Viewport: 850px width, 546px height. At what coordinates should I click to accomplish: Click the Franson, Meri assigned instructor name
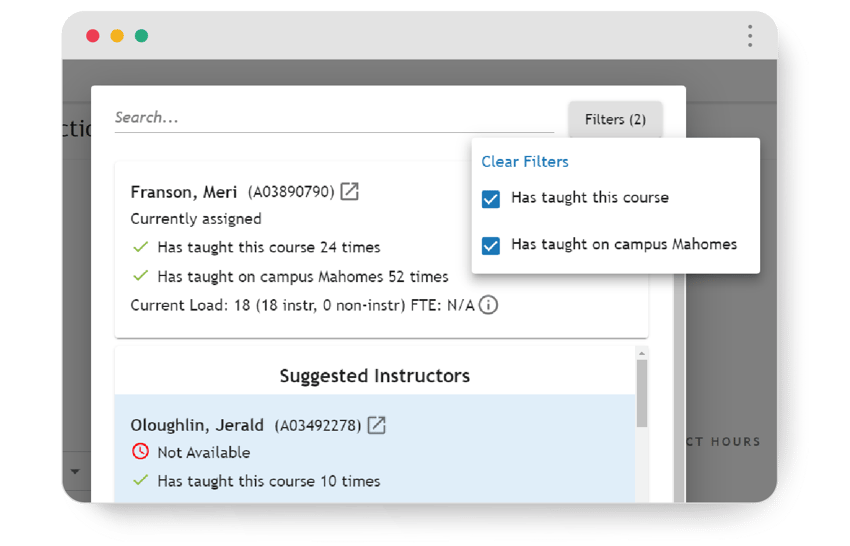[x=184, y=192]
